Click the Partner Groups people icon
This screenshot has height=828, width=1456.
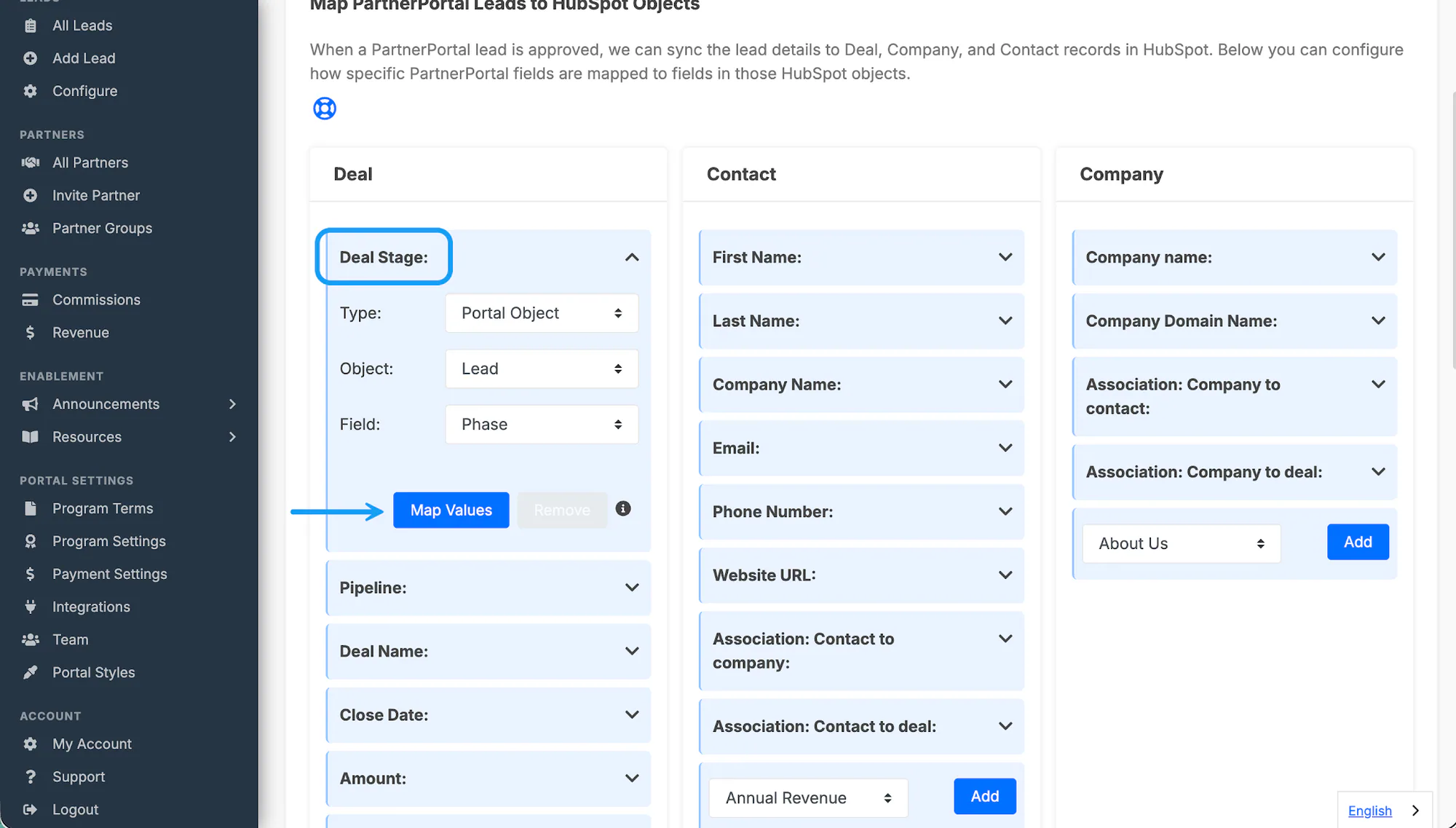tap(30, 228)
